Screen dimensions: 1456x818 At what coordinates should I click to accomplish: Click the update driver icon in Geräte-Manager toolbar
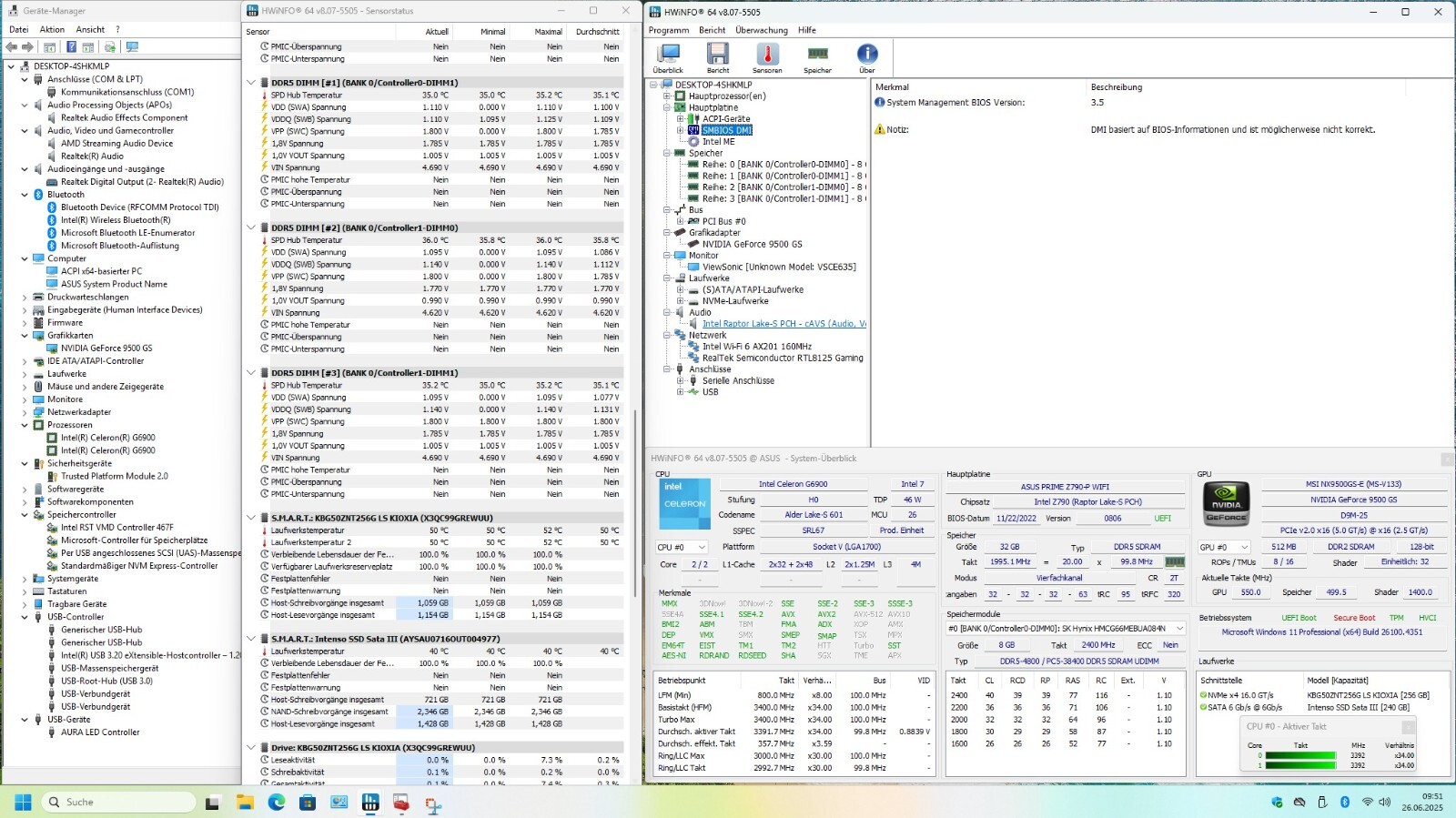point(110,47)
